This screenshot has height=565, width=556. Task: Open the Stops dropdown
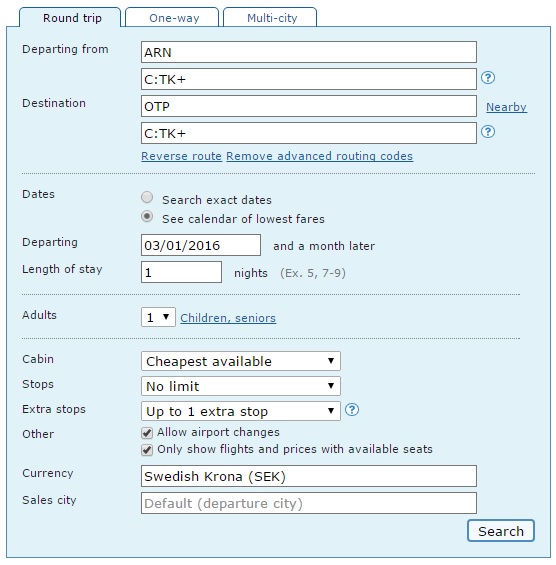241,386
